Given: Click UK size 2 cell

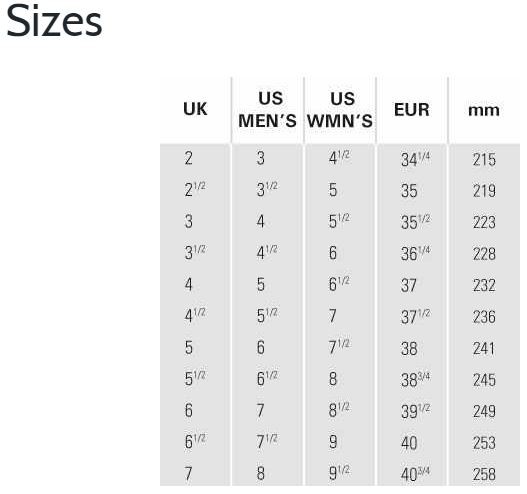Looking at the screenshot, I should (189, 158).
